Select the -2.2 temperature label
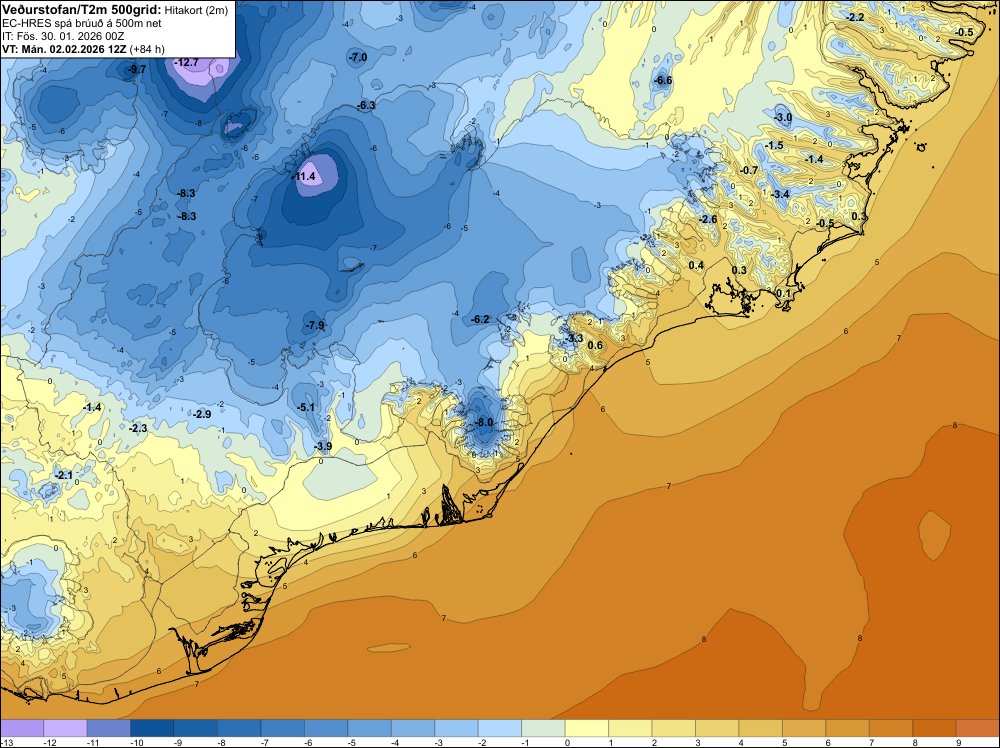This screenshot has height=748, width=1000. tap(855, 17)
